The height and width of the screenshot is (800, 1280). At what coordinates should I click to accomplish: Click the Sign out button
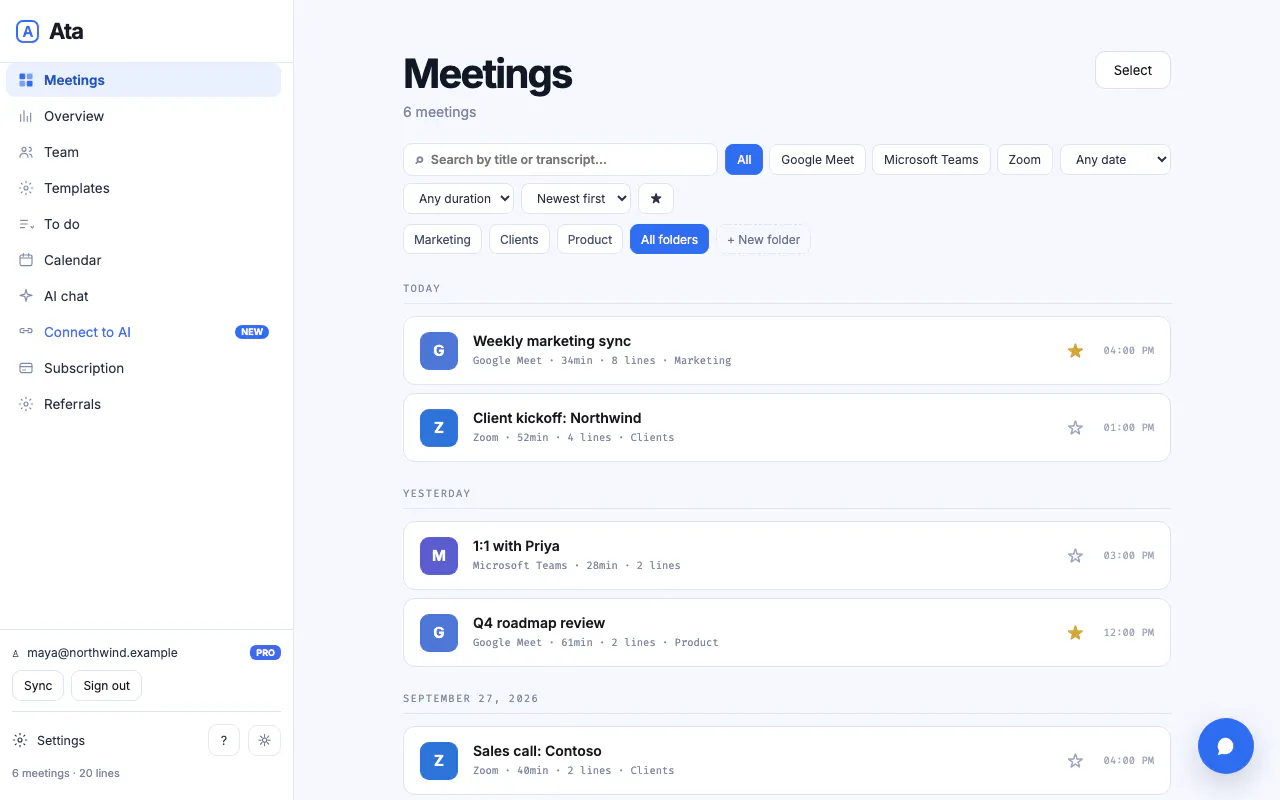point(107,685)
